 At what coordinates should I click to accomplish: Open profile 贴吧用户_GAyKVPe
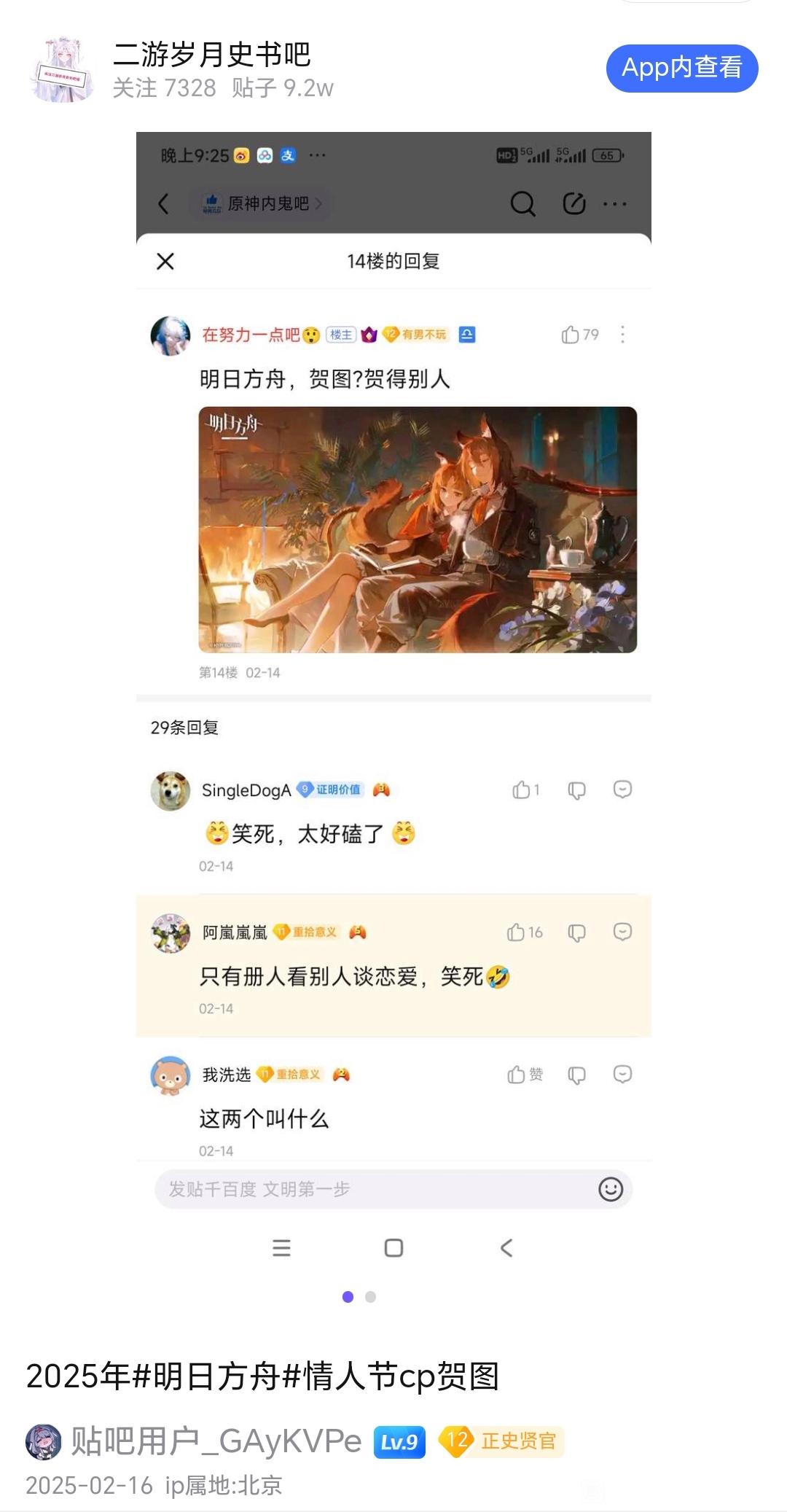click(x=216, y=1441)
